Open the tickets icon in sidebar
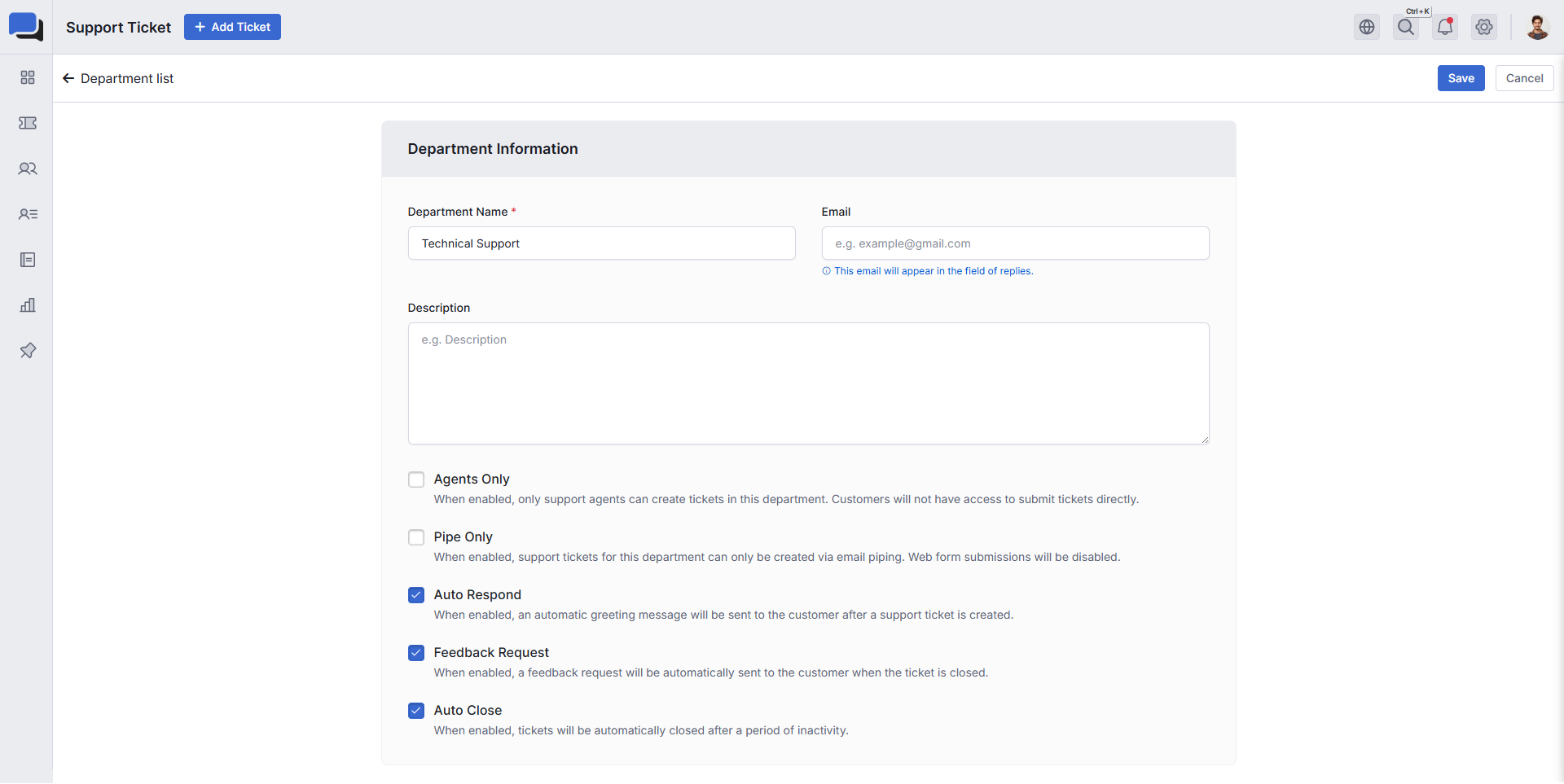1564x784 pixels. click(x=28, y=123)
